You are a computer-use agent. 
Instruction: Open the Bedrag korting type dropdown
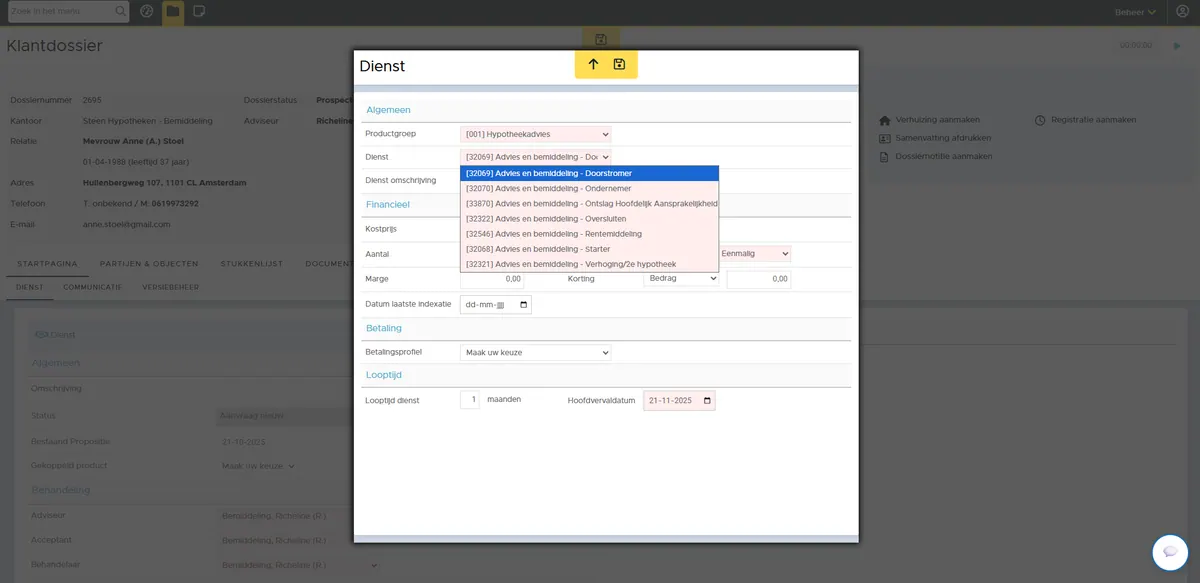[x=681, y=278]
